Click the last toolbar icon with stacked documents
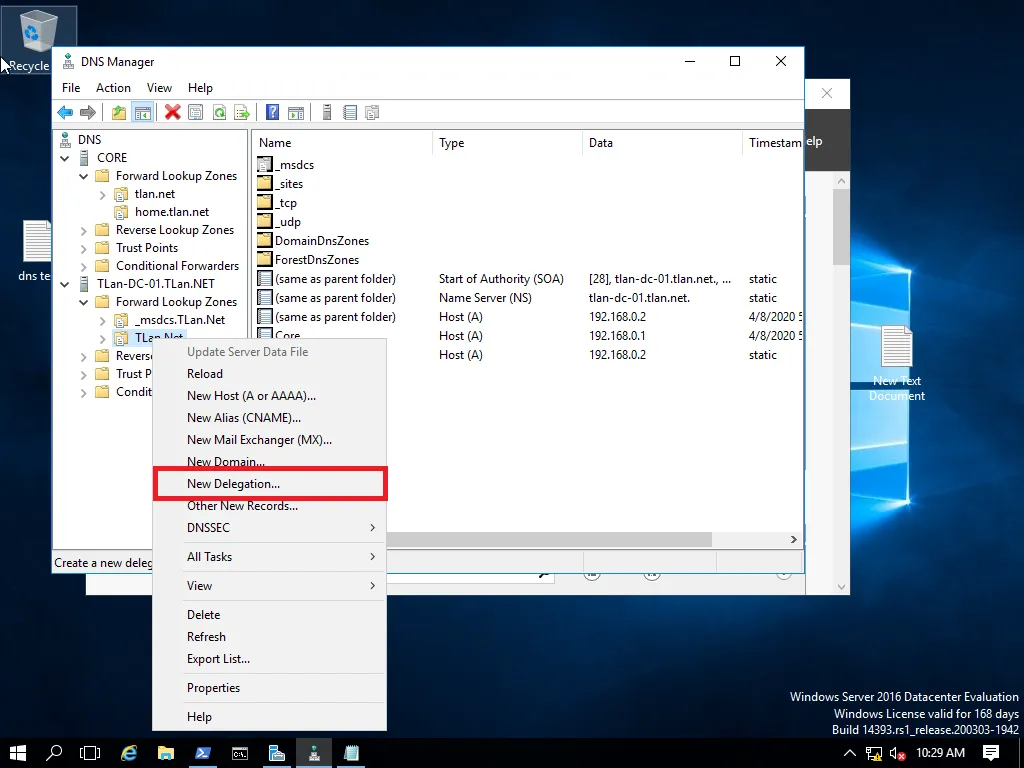This screenshot has height=768, width=1024. point(372,112)
